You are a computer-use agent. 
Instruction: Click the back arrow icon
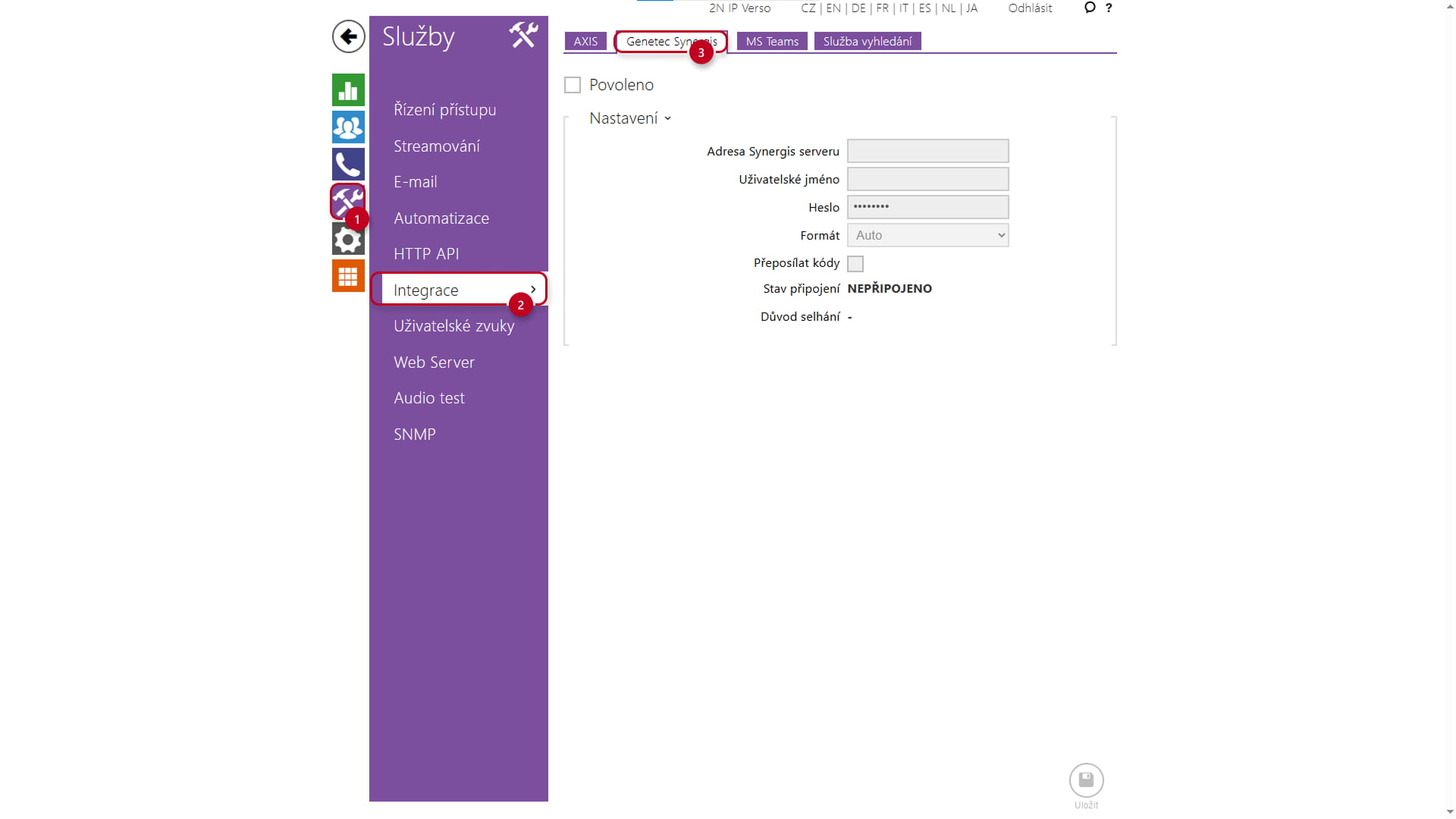[348, 36]
